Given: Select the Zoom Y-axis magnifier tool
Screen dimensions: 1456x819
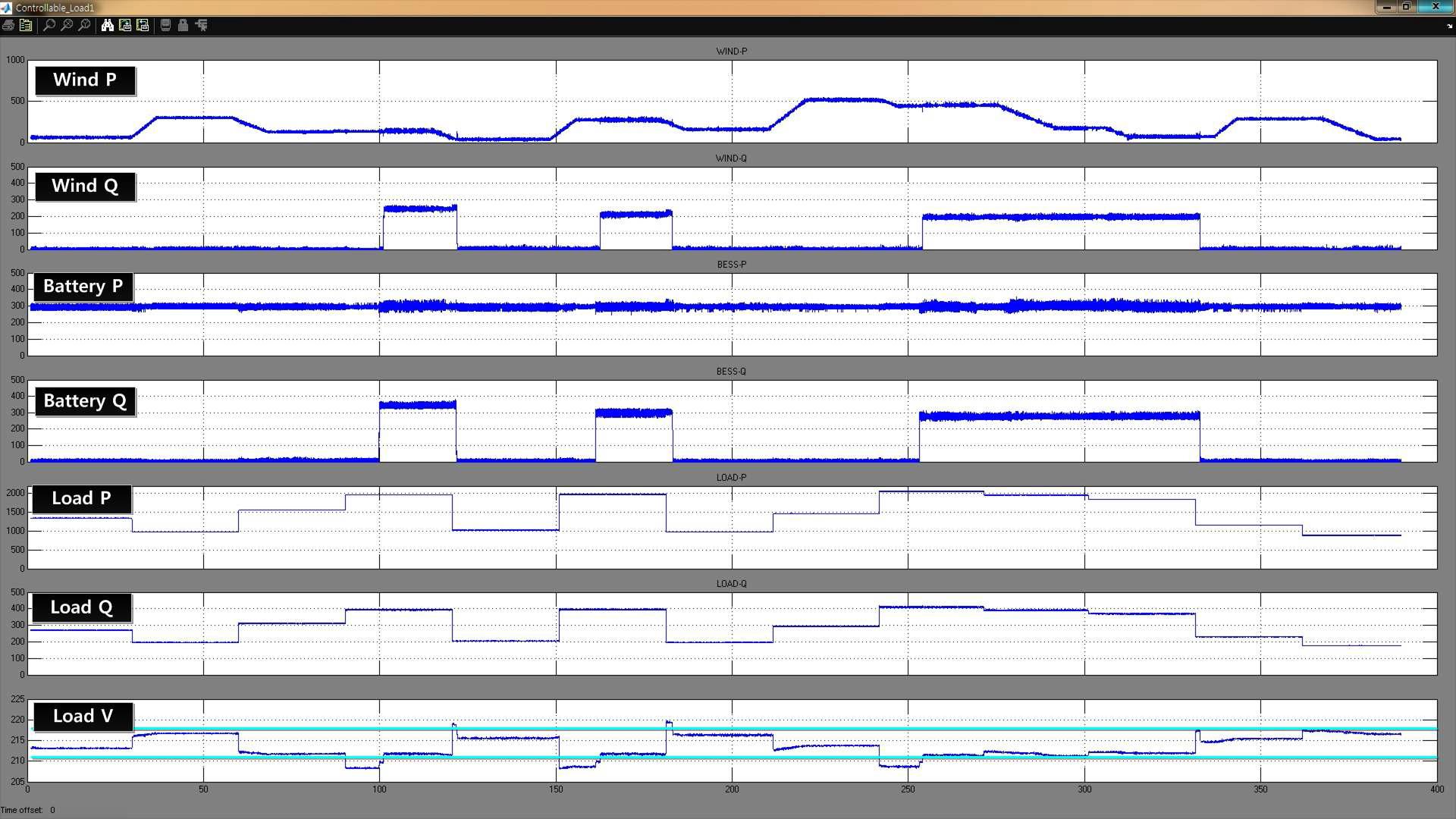Looking at the screenshot, I should click(84, 25).
